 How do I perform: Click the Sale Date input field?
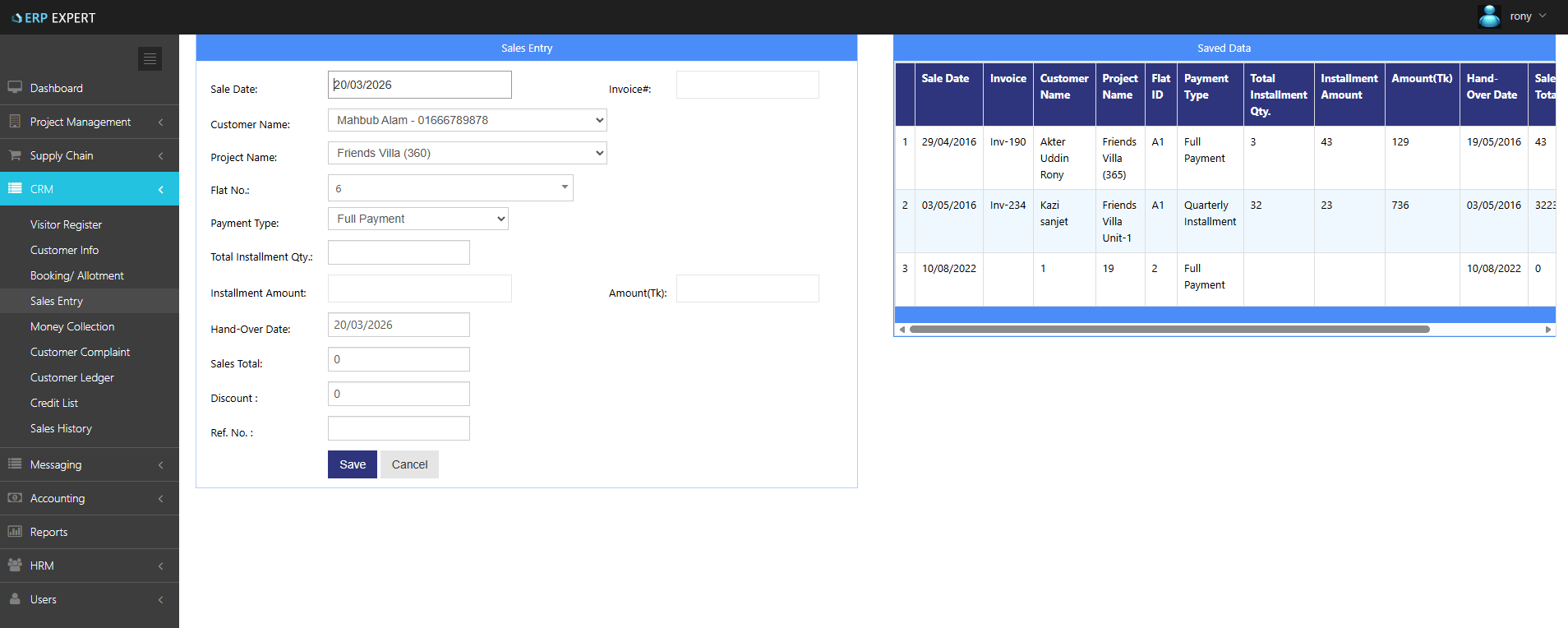tap(419, 85)
